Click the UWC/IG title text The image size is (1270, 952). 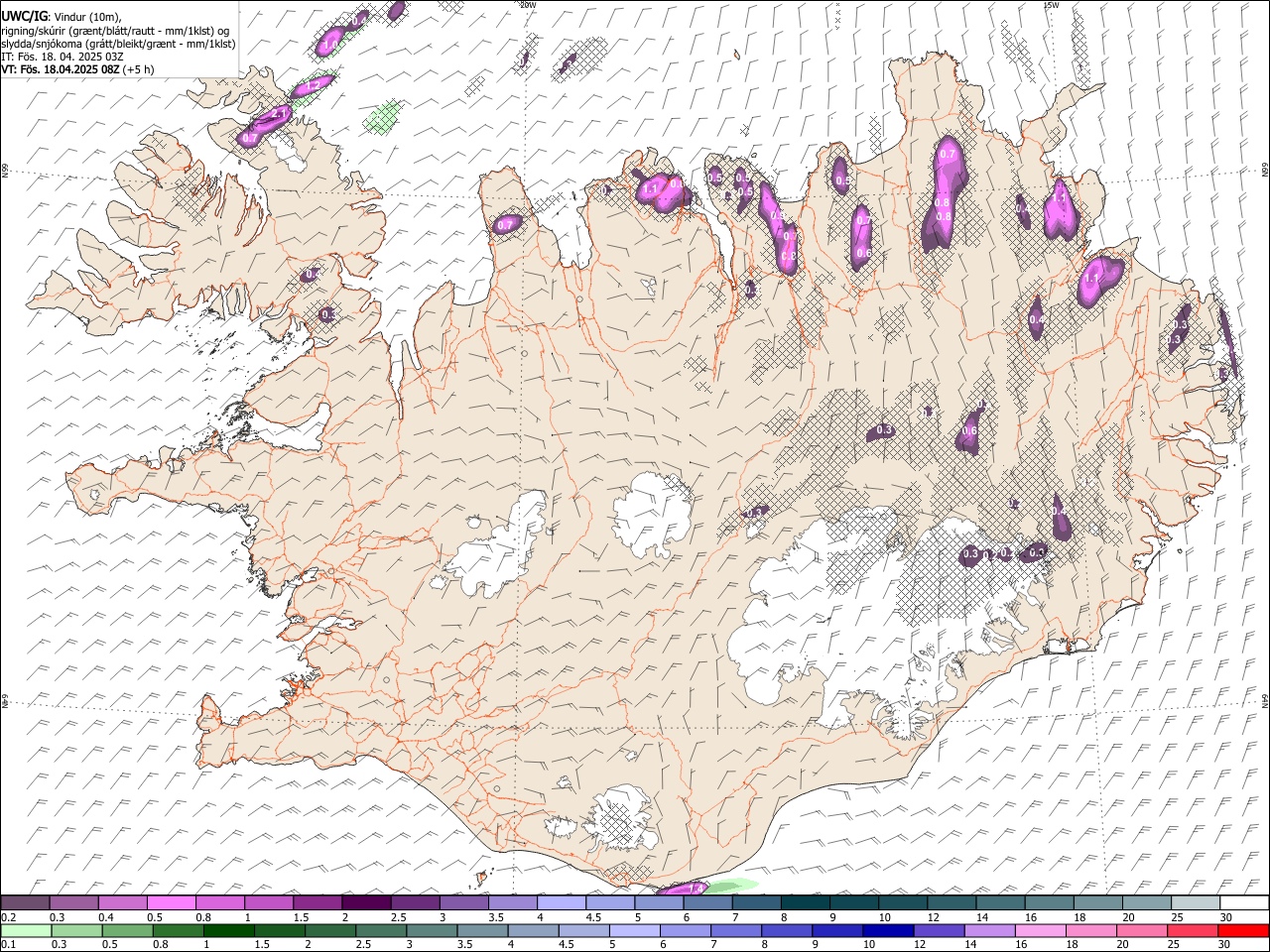[x=23, y=17]
